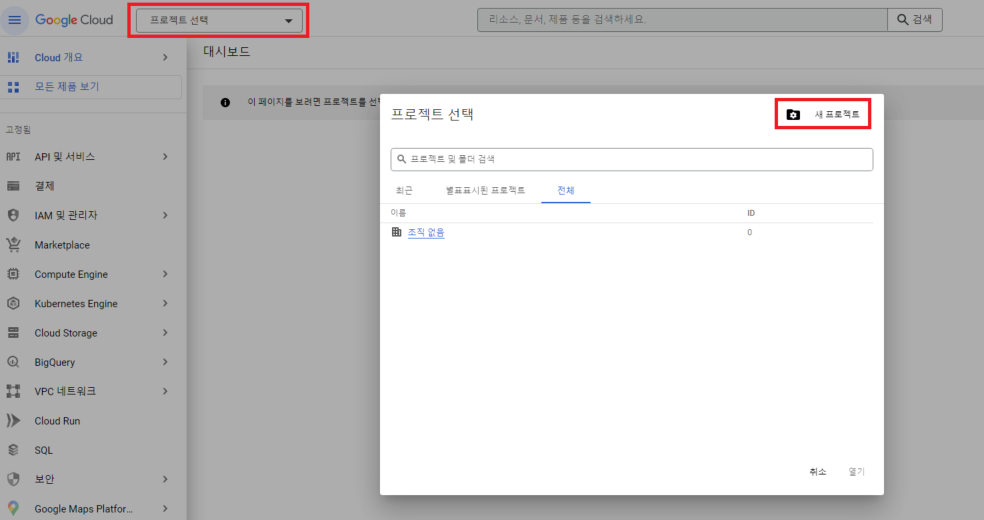
Task: Click the 열기 button in the dialog
Action: 857,472
